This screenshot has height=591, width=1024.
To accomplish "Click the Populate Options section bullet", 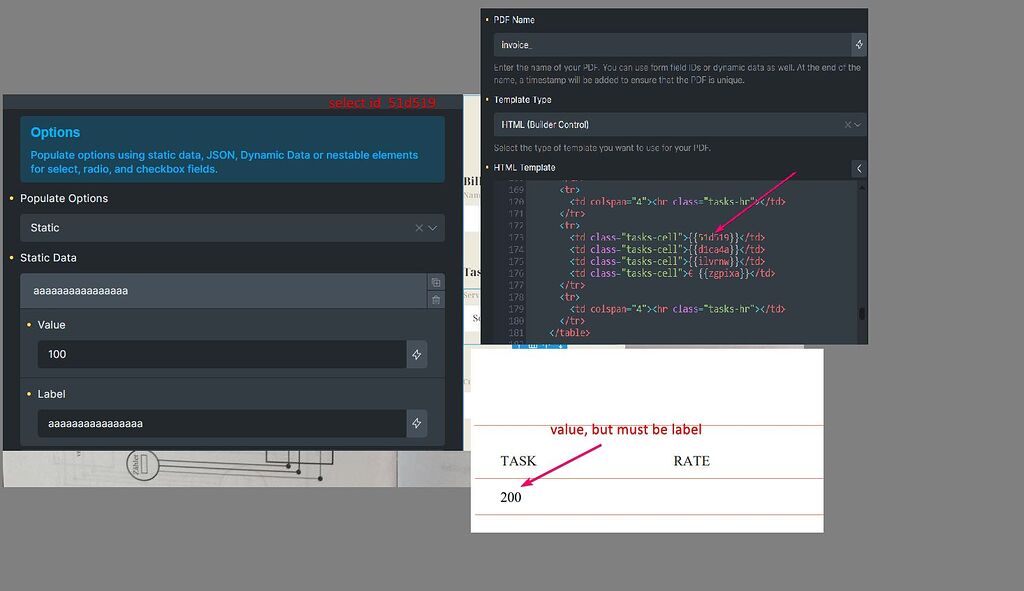I will coord(13,198).
